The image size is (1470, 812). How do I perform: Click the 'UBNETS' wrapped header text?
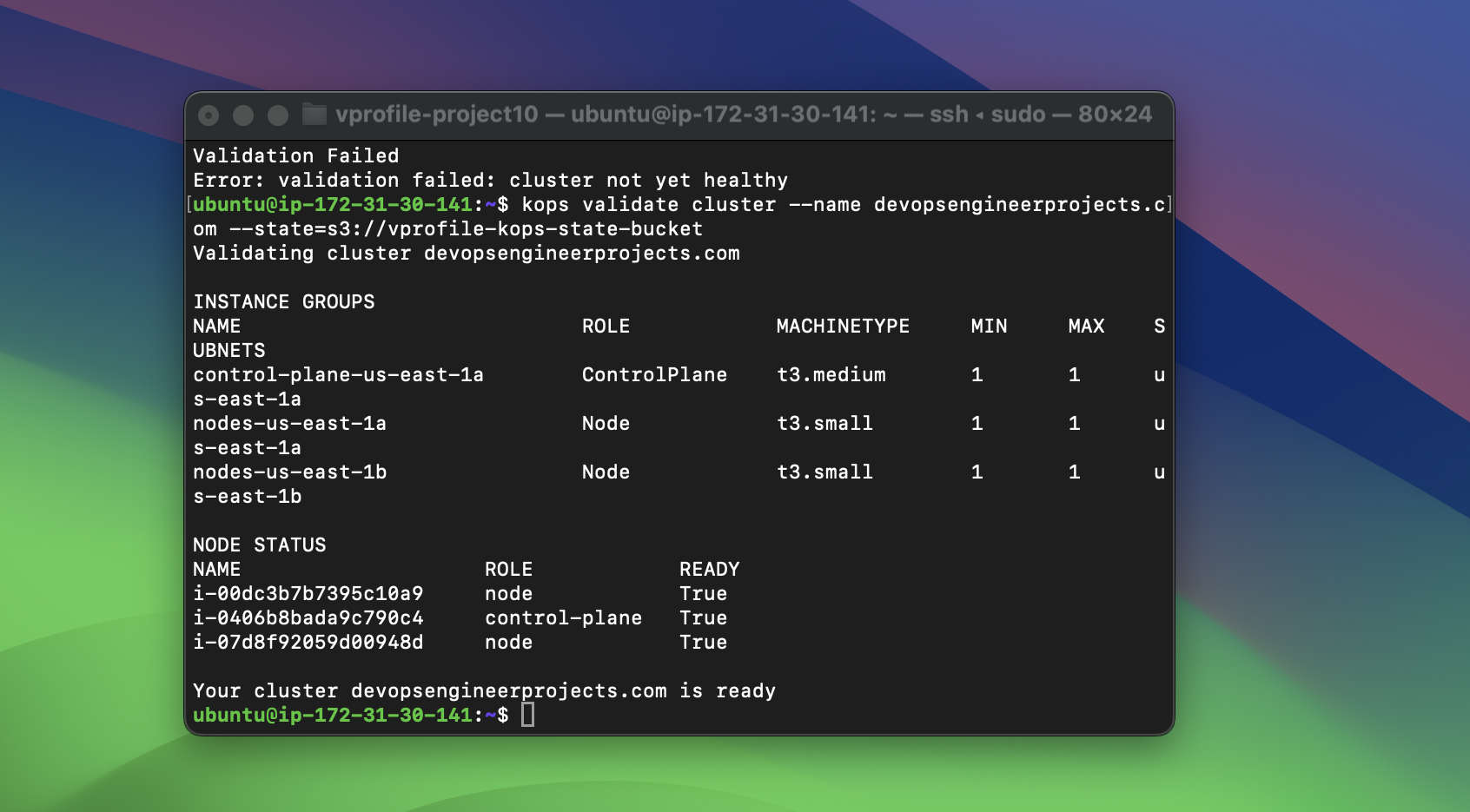click(x=229, y=350)
